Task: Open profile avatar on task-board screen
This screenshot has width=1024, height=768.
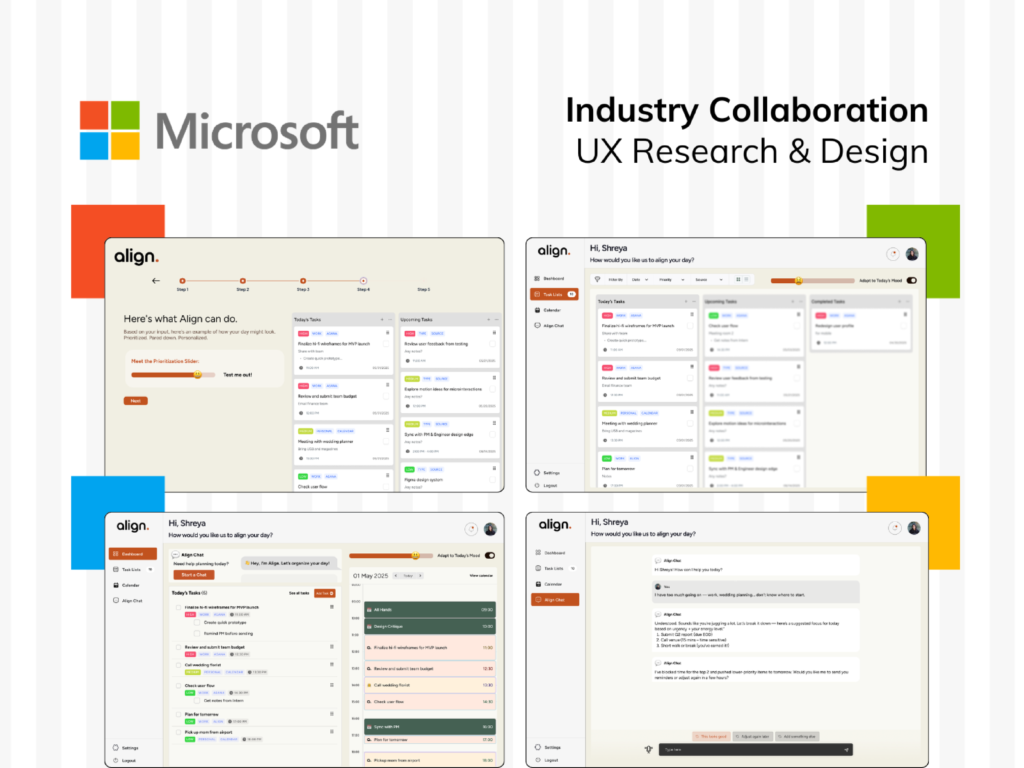Action: click(912, 254)
